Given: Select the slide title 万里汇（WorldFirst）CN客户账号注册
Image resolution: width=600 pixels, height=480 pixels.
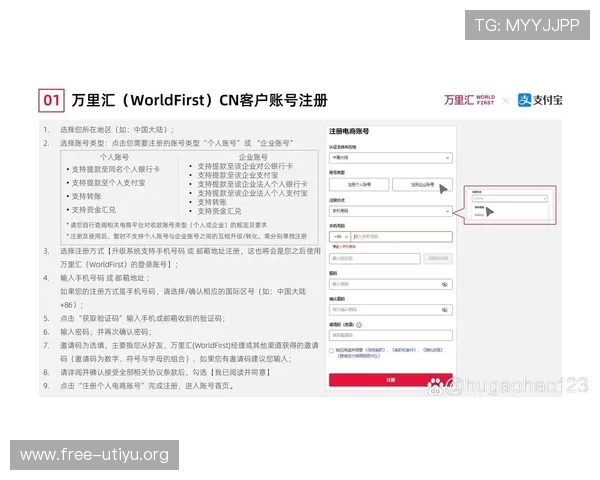Looking at the screenshot, I should (x=199, y=100).
